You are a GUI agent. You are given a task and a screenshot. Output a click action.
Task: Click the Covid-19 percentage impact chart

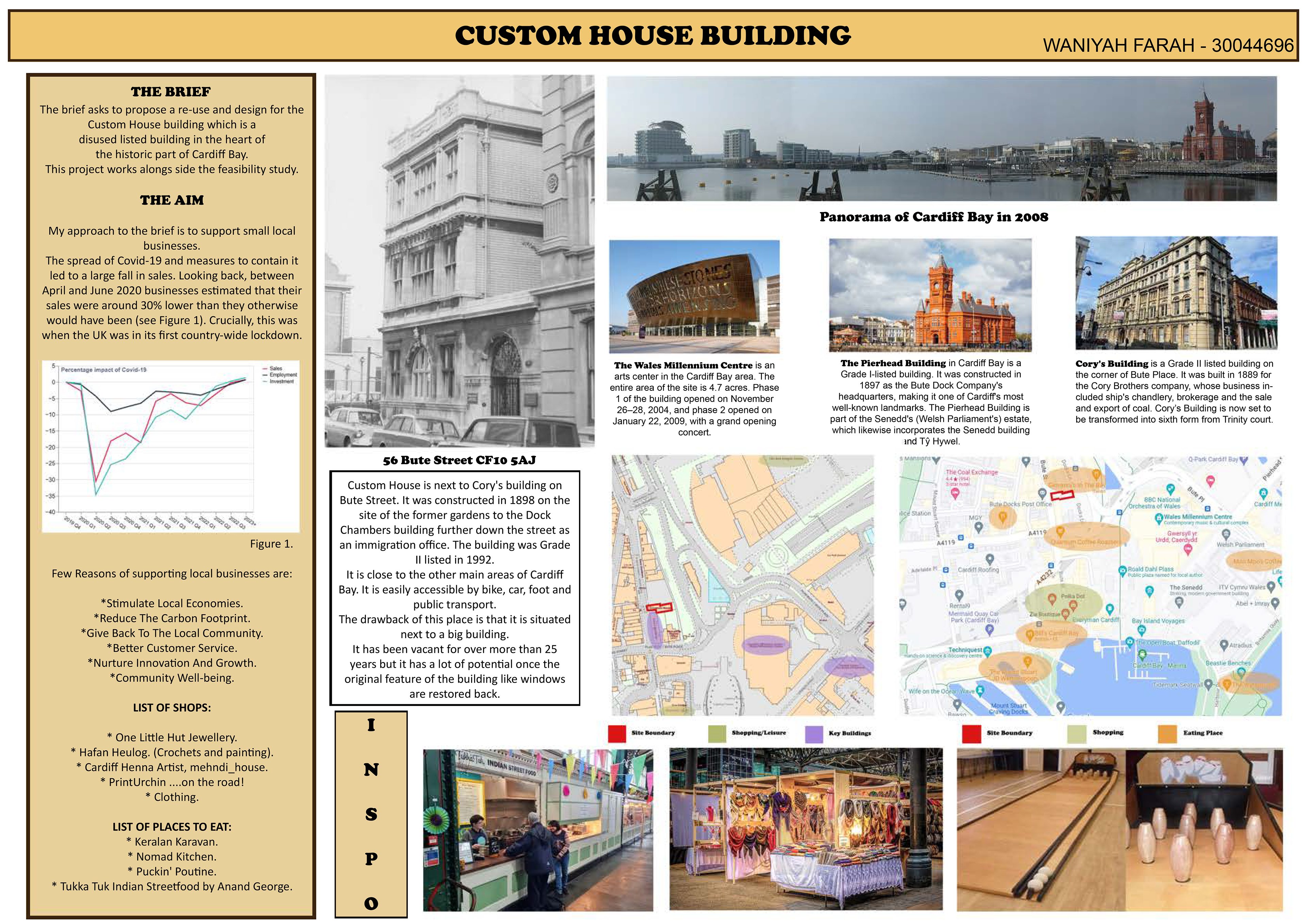[x=171, y=446]
